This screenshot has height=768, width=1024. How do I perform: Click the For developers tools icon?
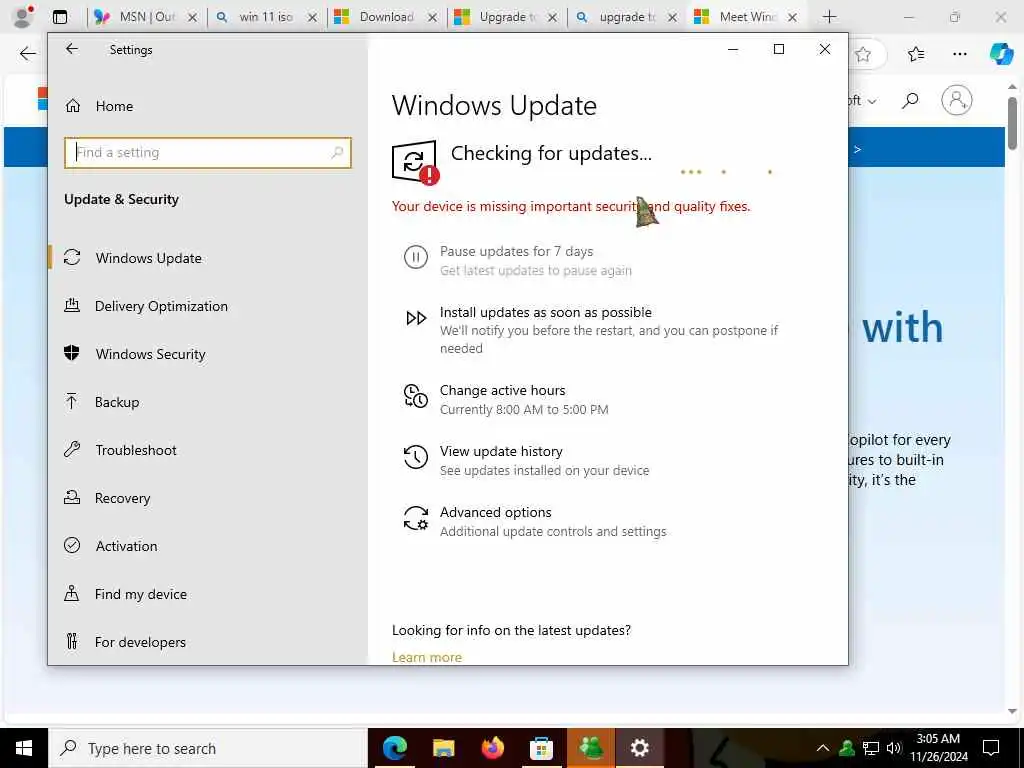[72, 641]
